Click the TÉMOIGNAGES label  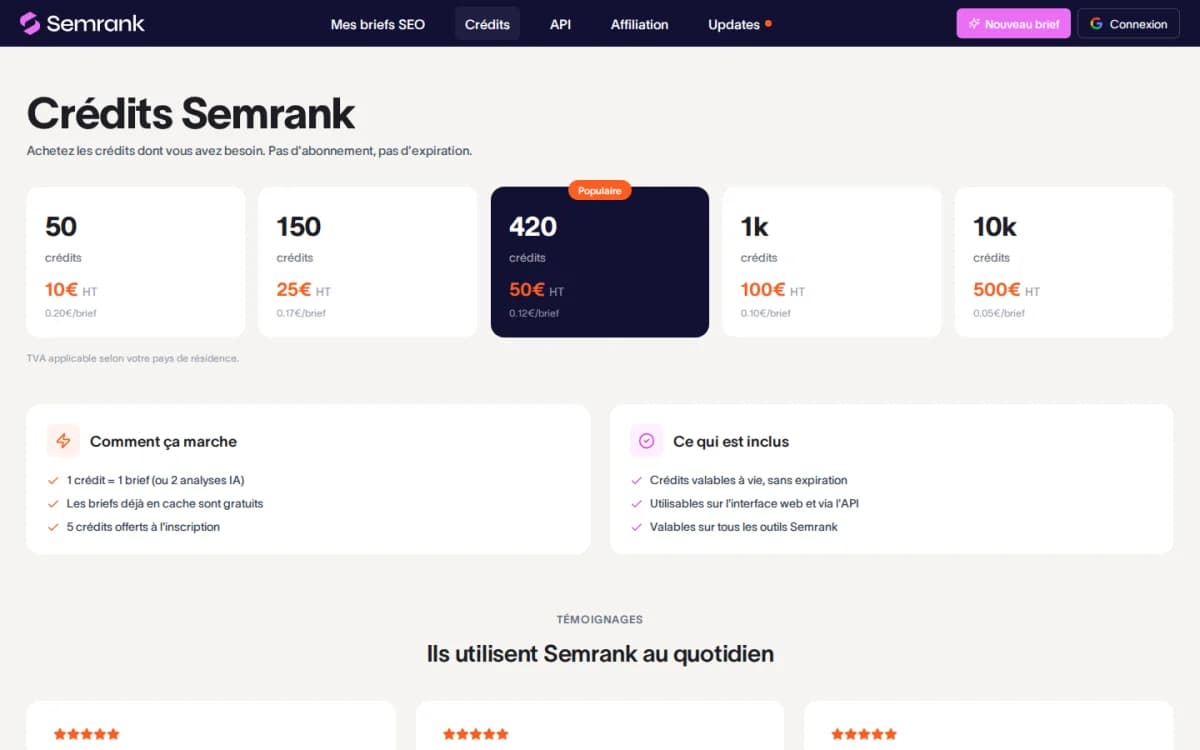[600, 620]
